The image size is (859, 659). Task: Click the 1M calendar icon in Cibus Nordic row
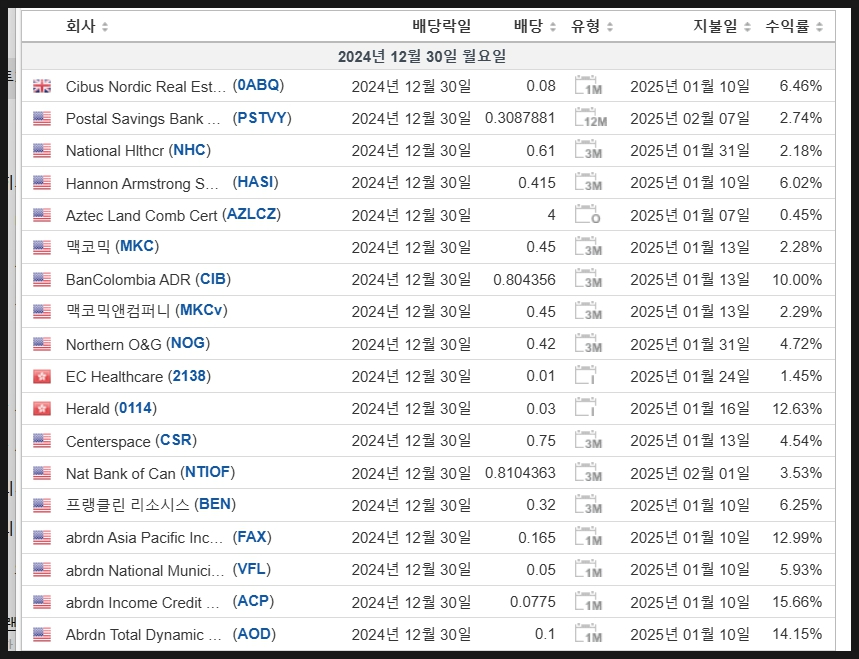point(588,85)
